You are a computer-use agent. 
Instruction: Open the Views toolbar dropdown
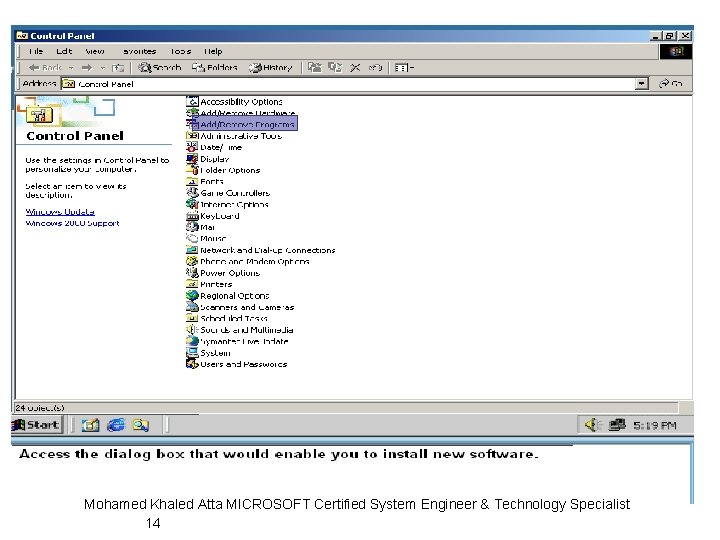click(x=404, y=68)
